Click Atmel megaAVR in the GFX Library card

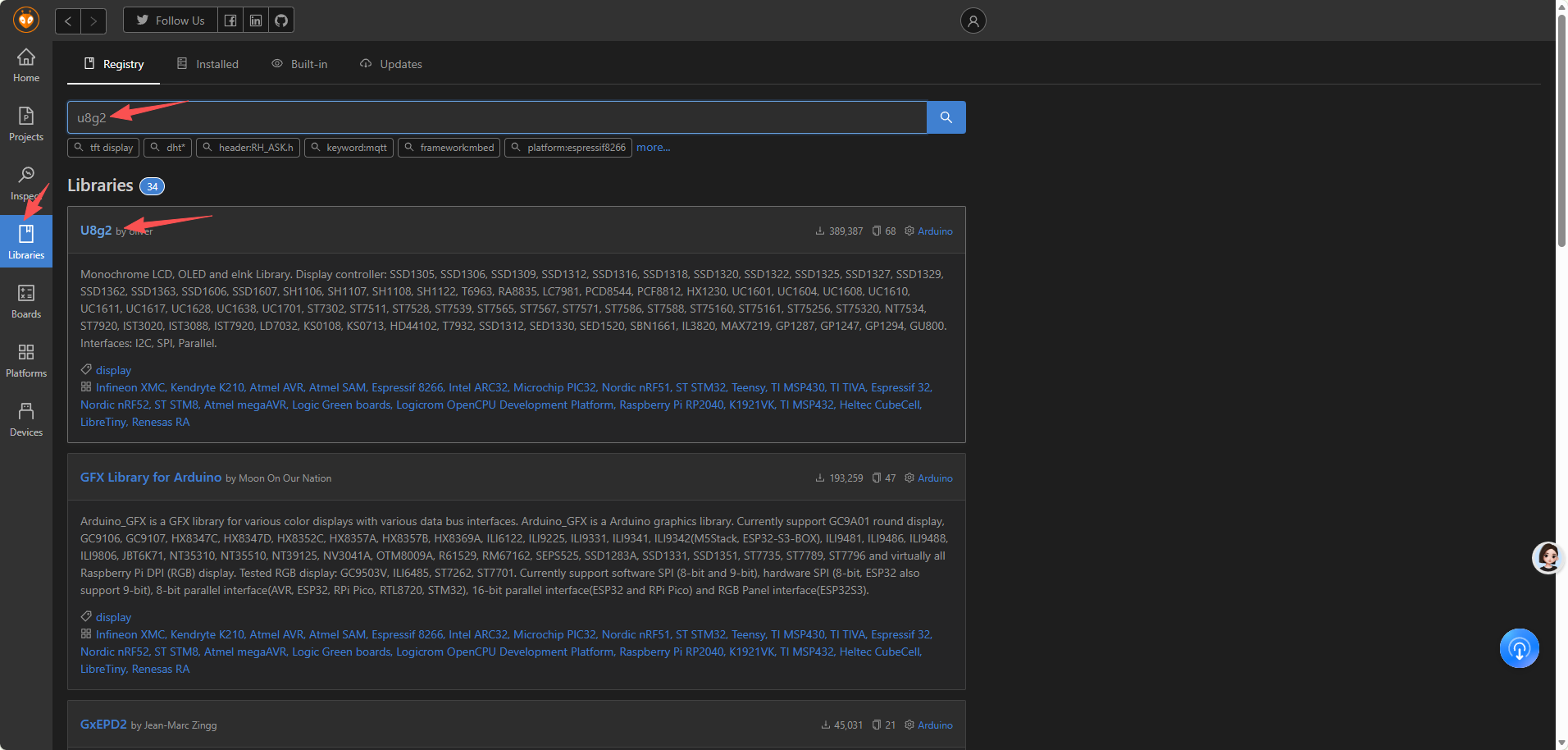tap(245, 652)
